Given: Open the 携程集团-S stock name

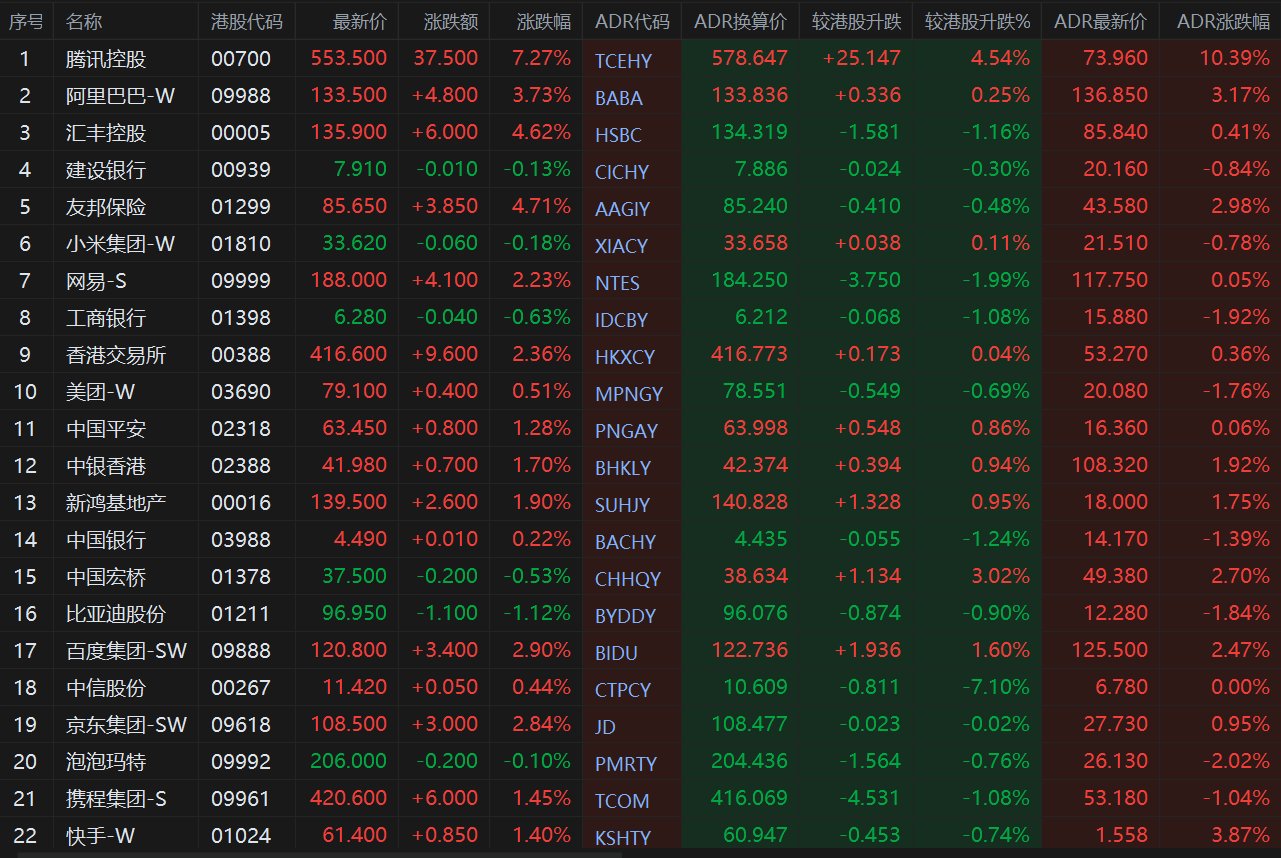Looking at the screenshot, I should click(x=116, y=799).
